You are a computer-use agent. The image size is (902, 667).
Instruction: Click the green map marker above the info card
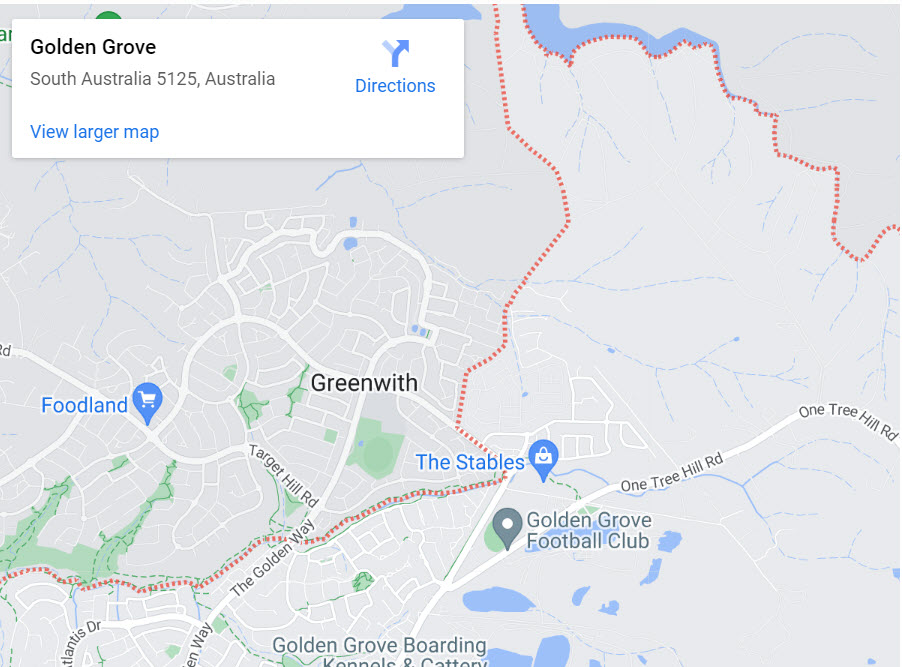pyautogui.click(x=108, y=15)
